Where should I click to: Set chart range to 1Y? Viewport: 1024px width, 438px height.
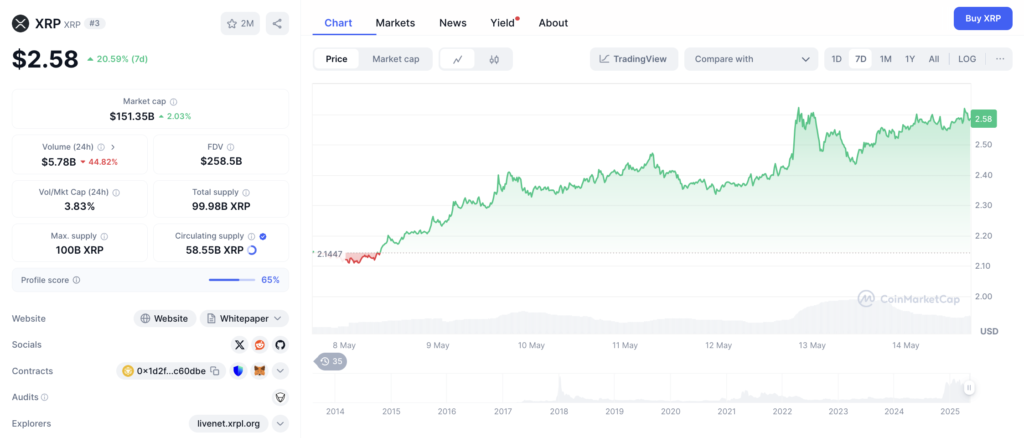point(910,59)
